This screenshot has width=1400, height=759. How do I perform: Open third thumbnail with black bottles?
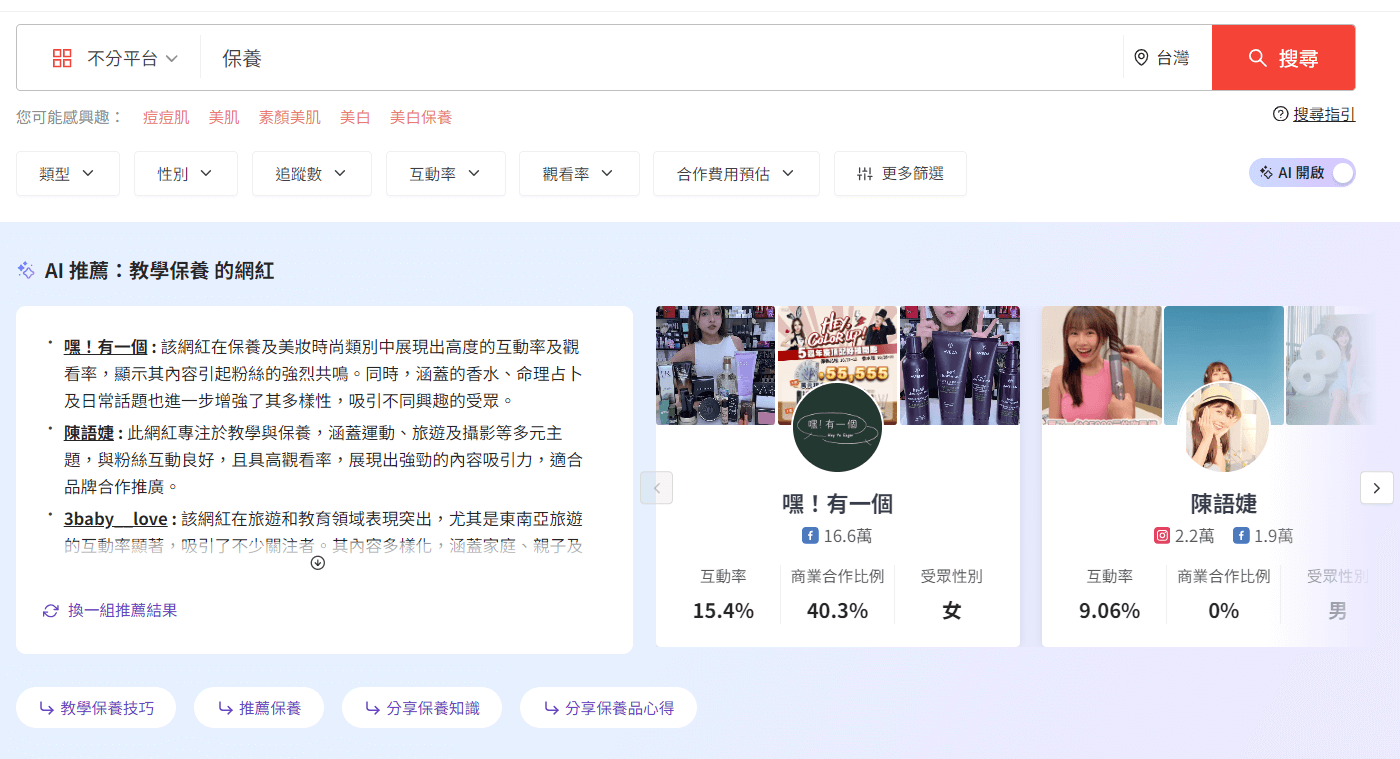[960, 365]
